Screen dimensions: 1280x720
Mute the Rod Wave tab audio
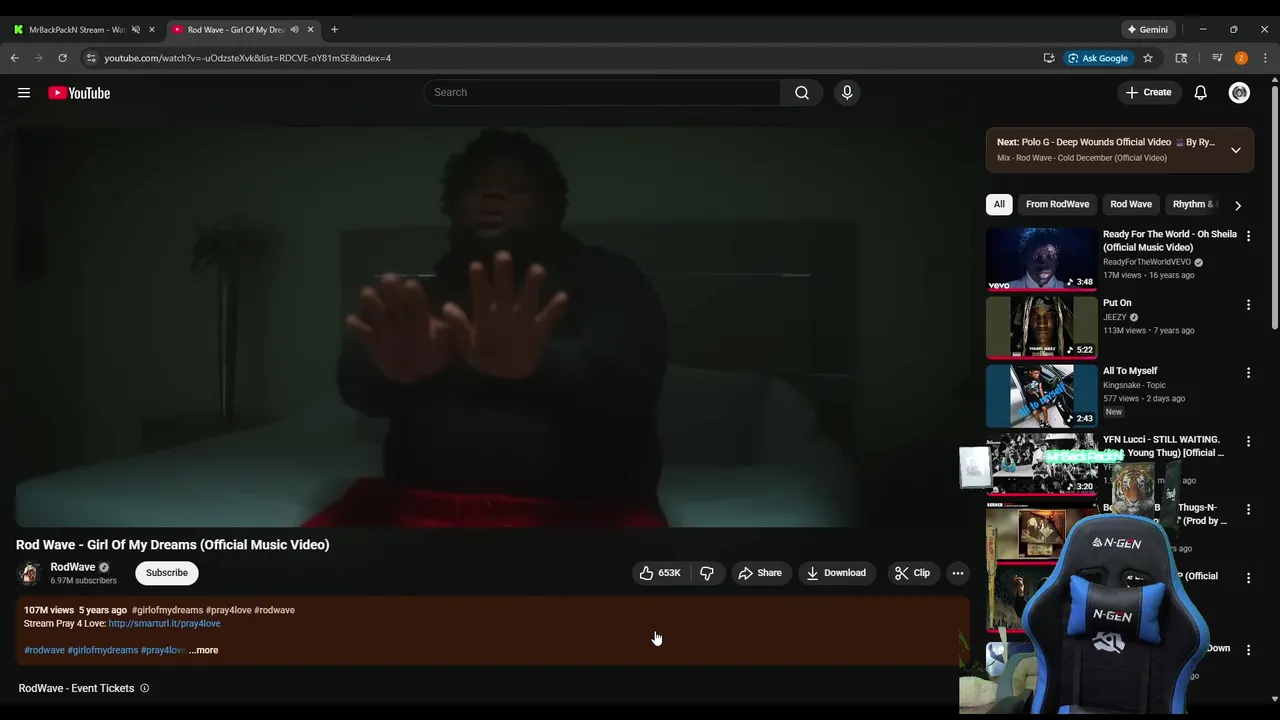pos(294,29)
